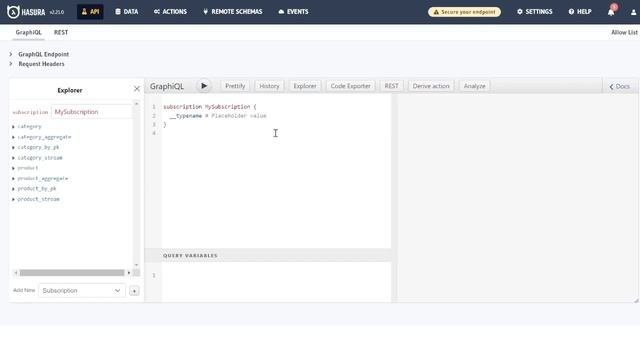This screenshot has height=360, width=640.
Task: Click the GraphiQL title text
Action: point(167,86)
